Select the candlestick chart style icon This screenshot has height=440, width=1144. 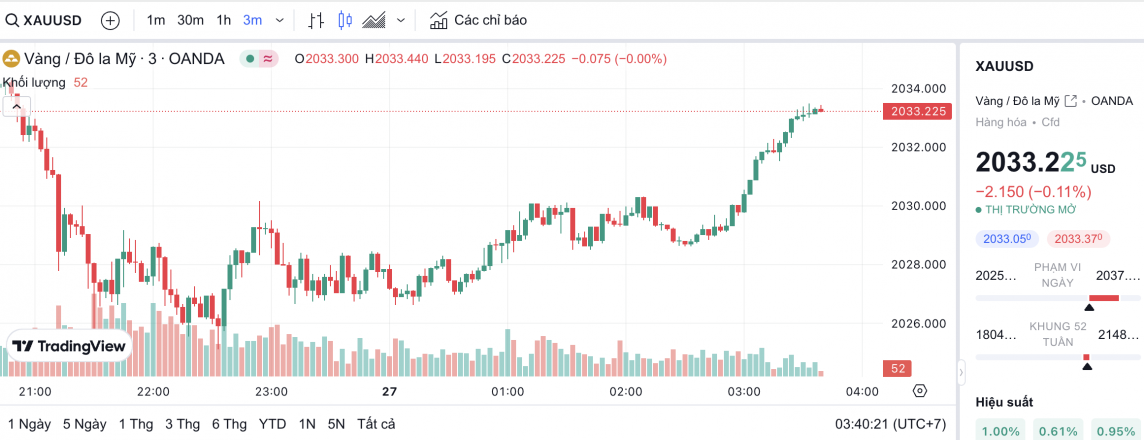point(346,20)
